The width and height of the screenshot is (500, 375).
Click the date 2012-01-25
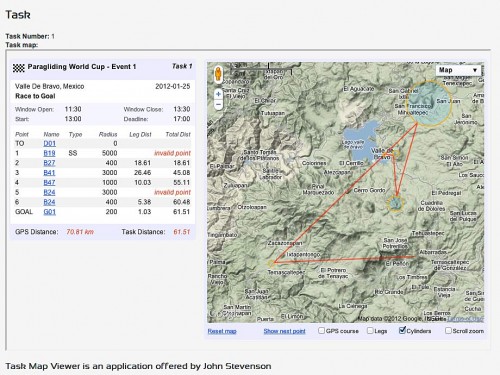coord(173,86)
